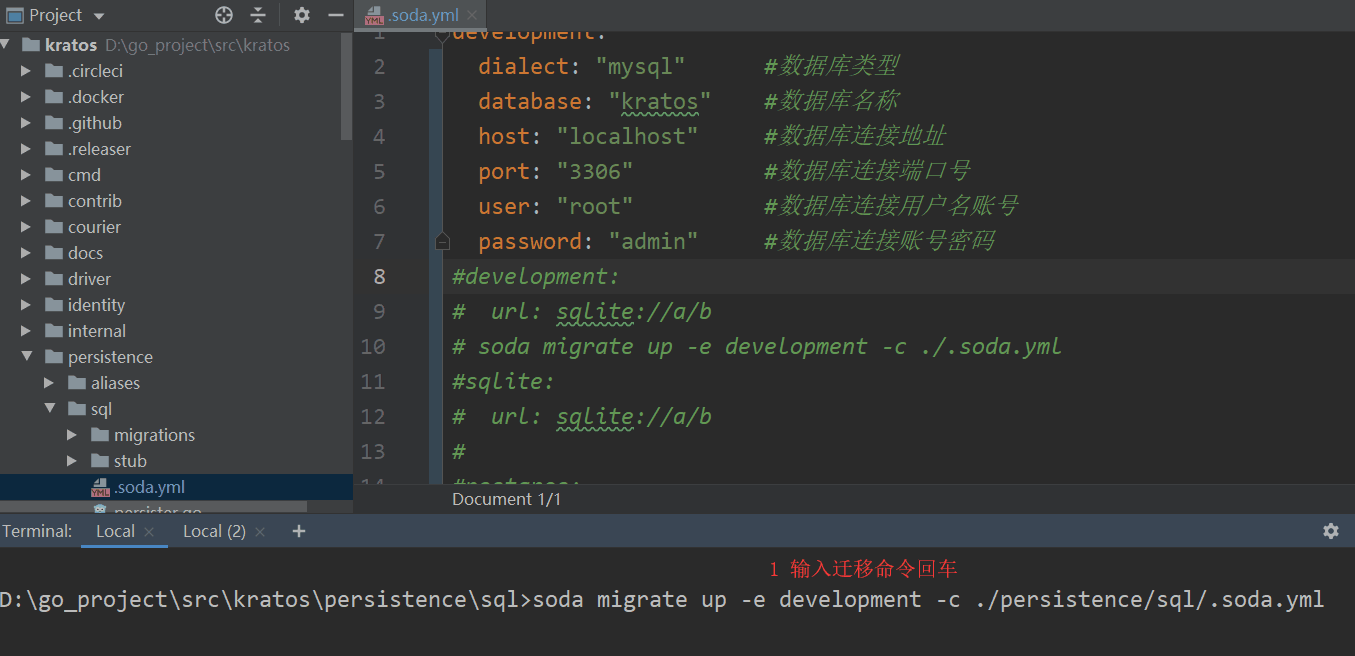The width and height of the screenshot is (1355, 656).
Task: Close the Local (2) terminal tab
Action: (x=260, y=532)
